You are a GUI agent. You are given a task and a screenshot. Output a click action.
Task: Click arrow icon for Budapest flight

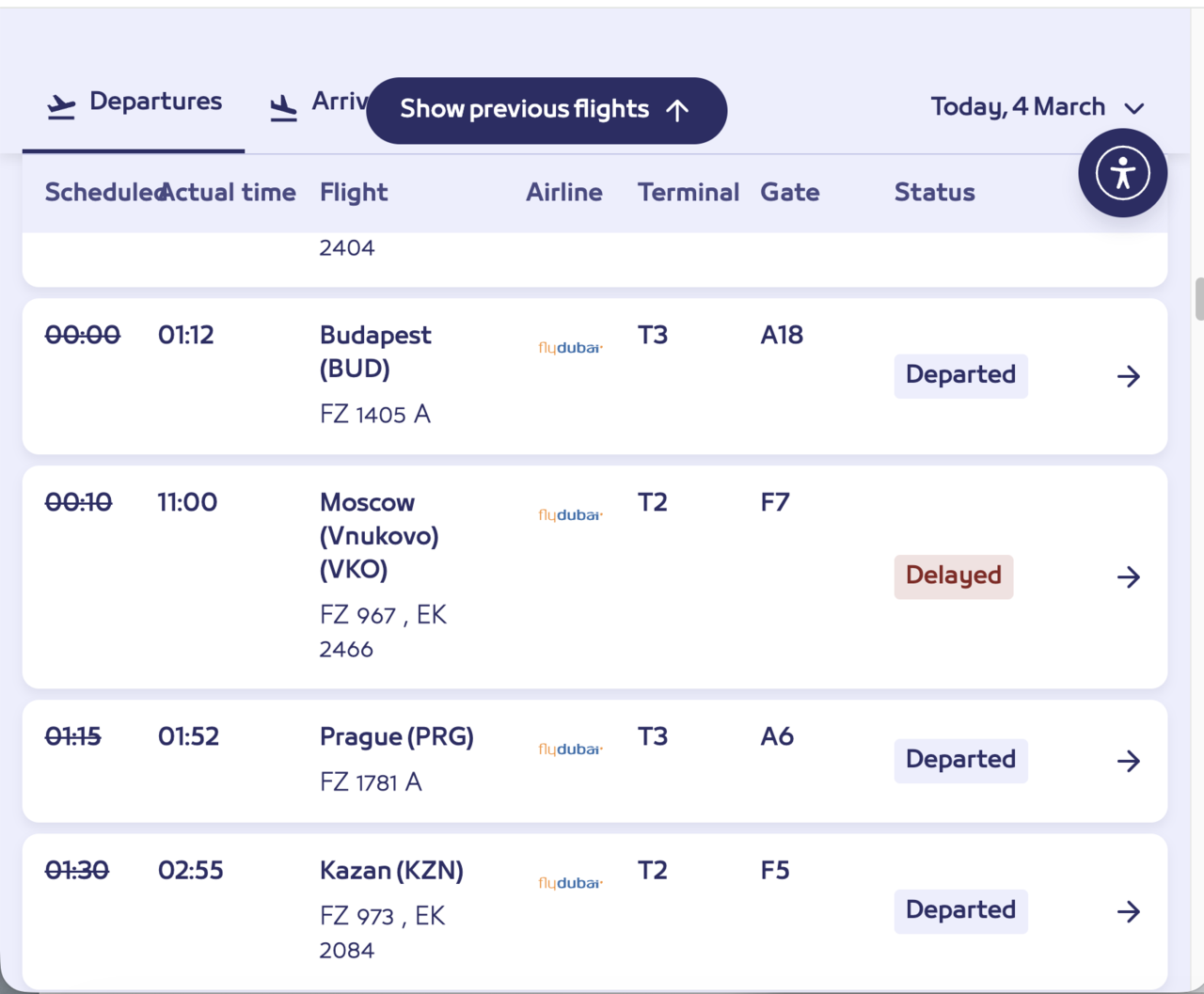click(1128, 376)
